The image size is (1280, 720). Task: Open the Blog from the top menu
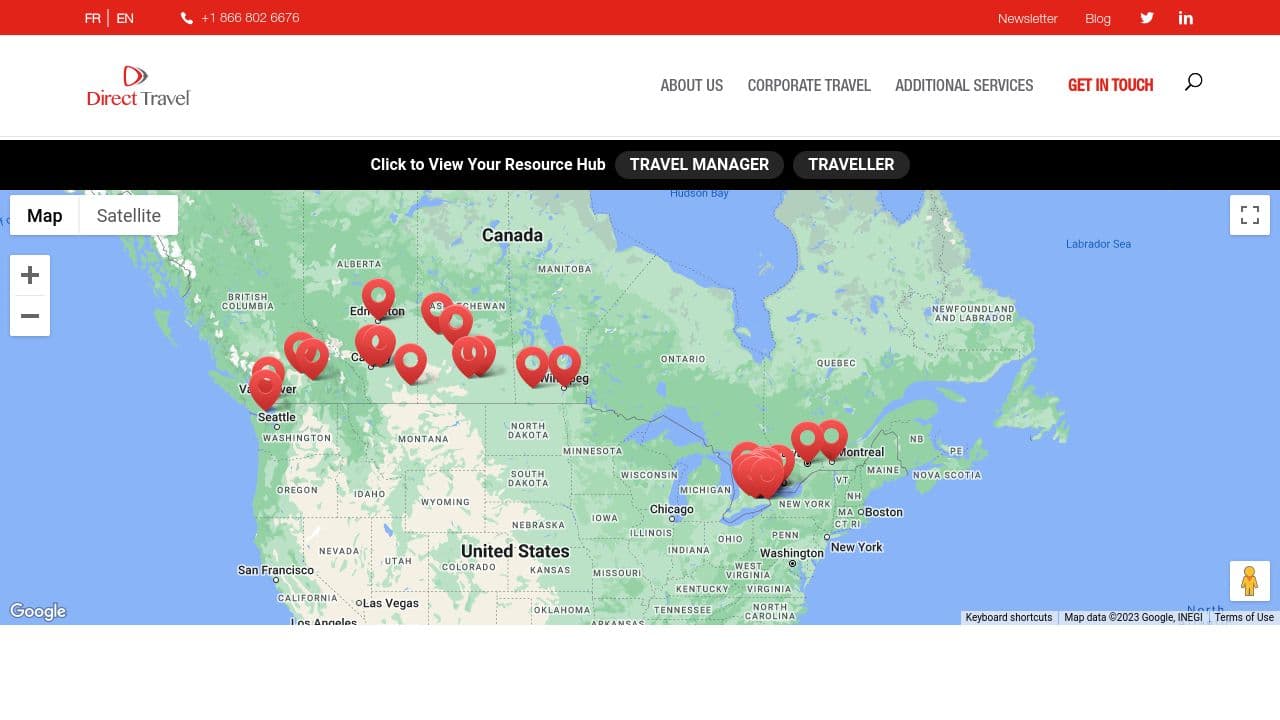(1097, 18)
